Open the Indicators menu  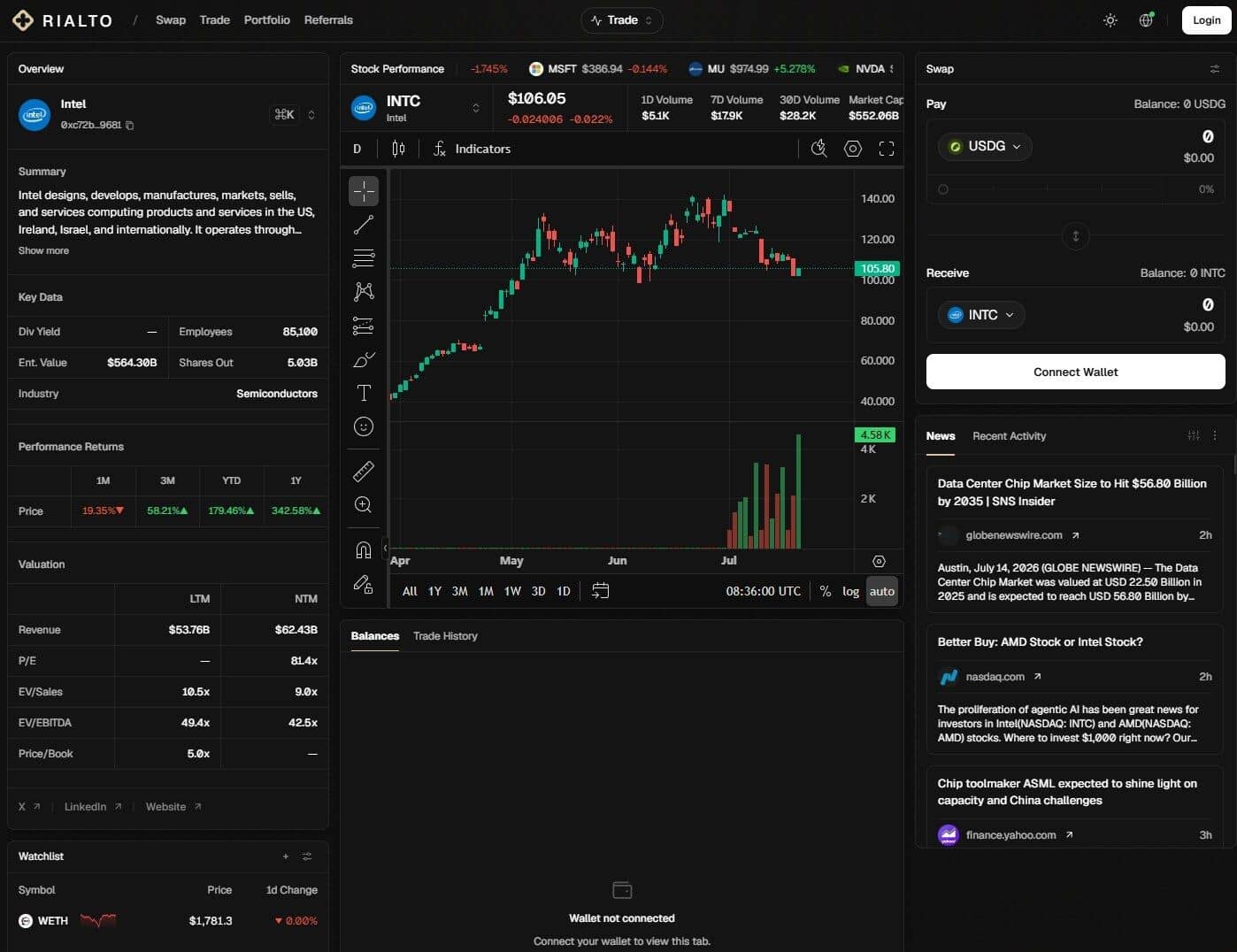coord(472,149)
